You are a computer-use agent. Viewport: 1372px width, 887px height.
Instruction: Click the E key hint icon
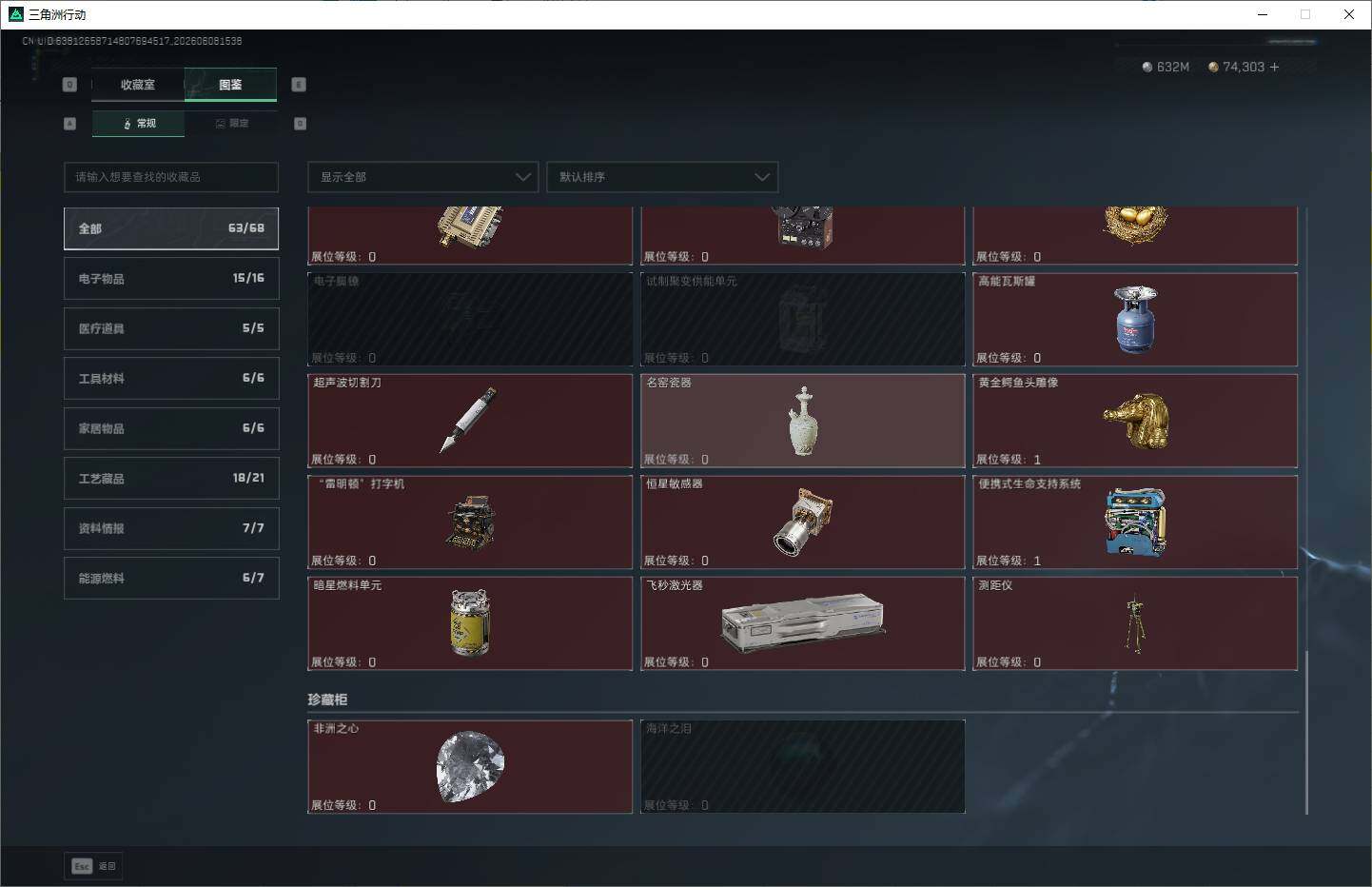299,85
